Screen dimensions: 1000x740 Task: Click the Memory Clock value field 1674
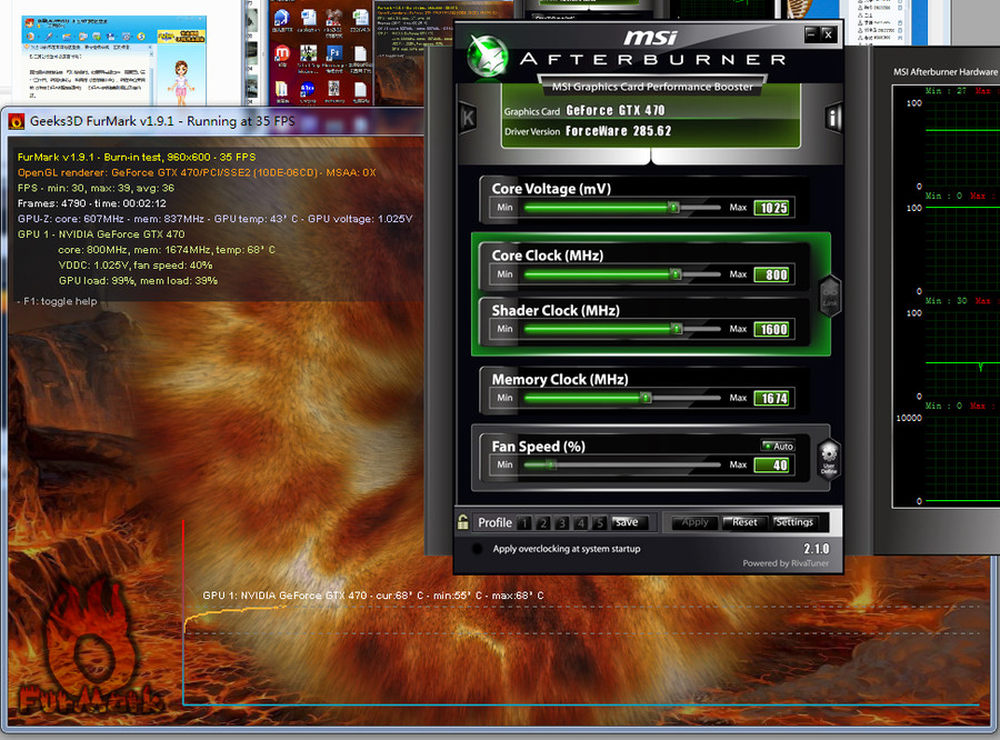click(x=774, y=399)
